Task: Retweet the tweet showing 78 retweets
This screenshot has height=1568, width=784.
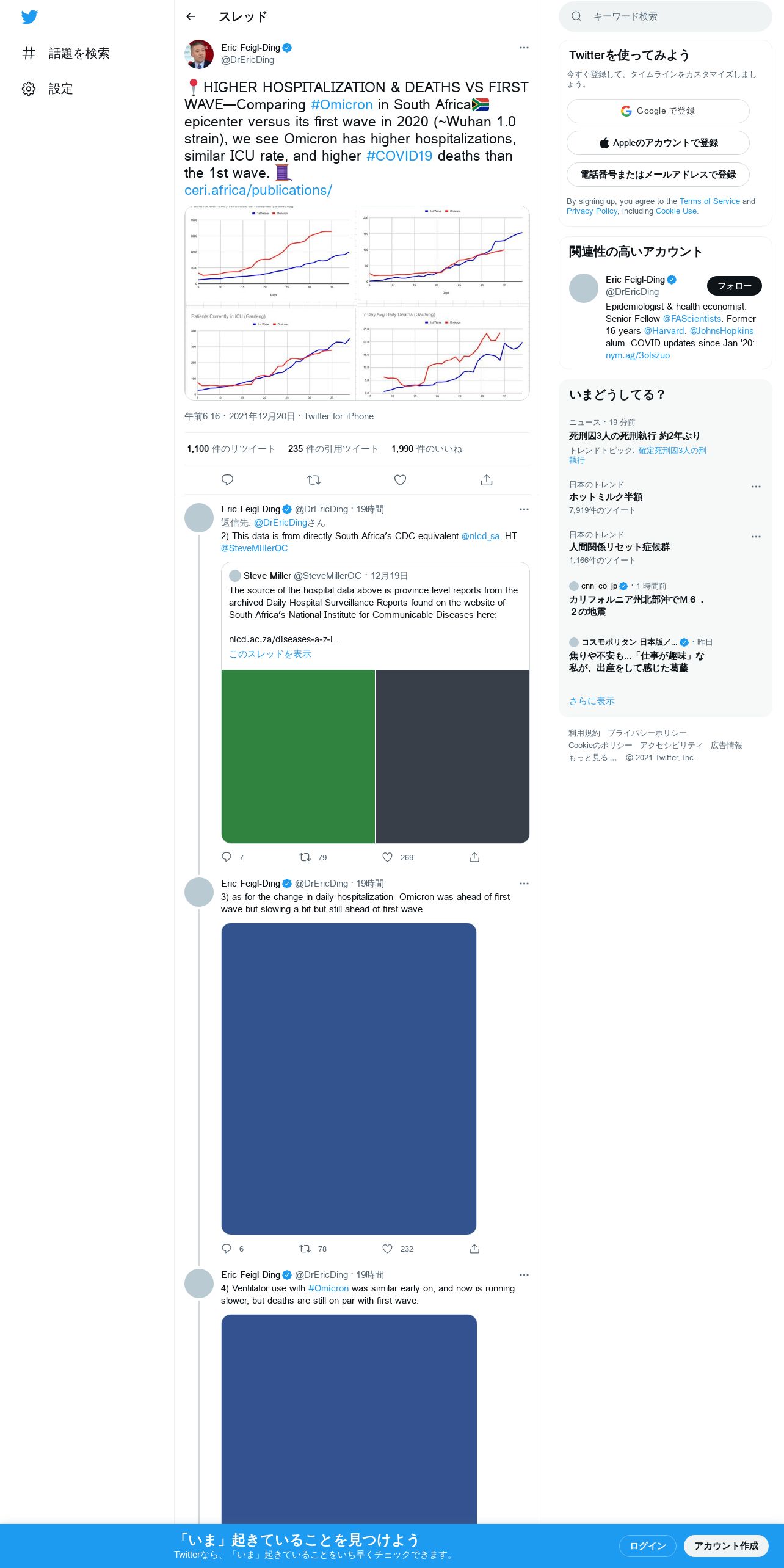Action: click(x=305, y=1249)
